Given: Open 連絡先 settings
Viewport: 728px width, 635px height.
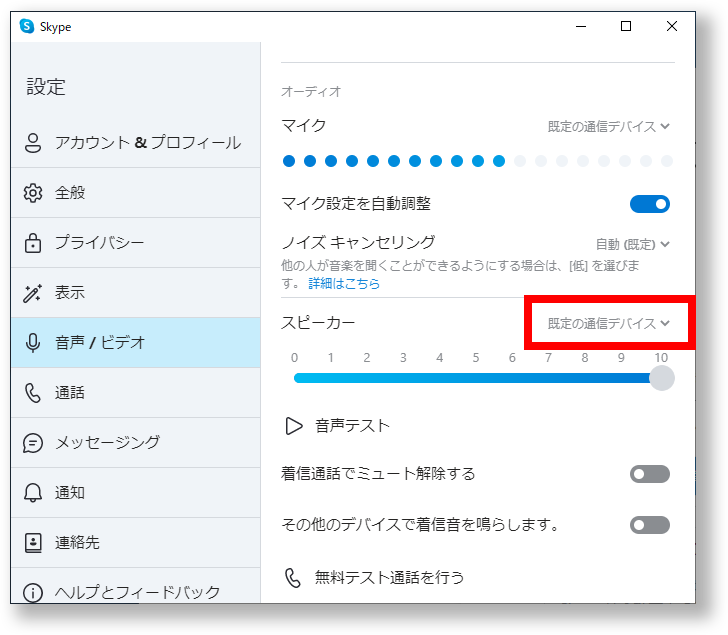Looking at the screenshot, I should [136, 543].
